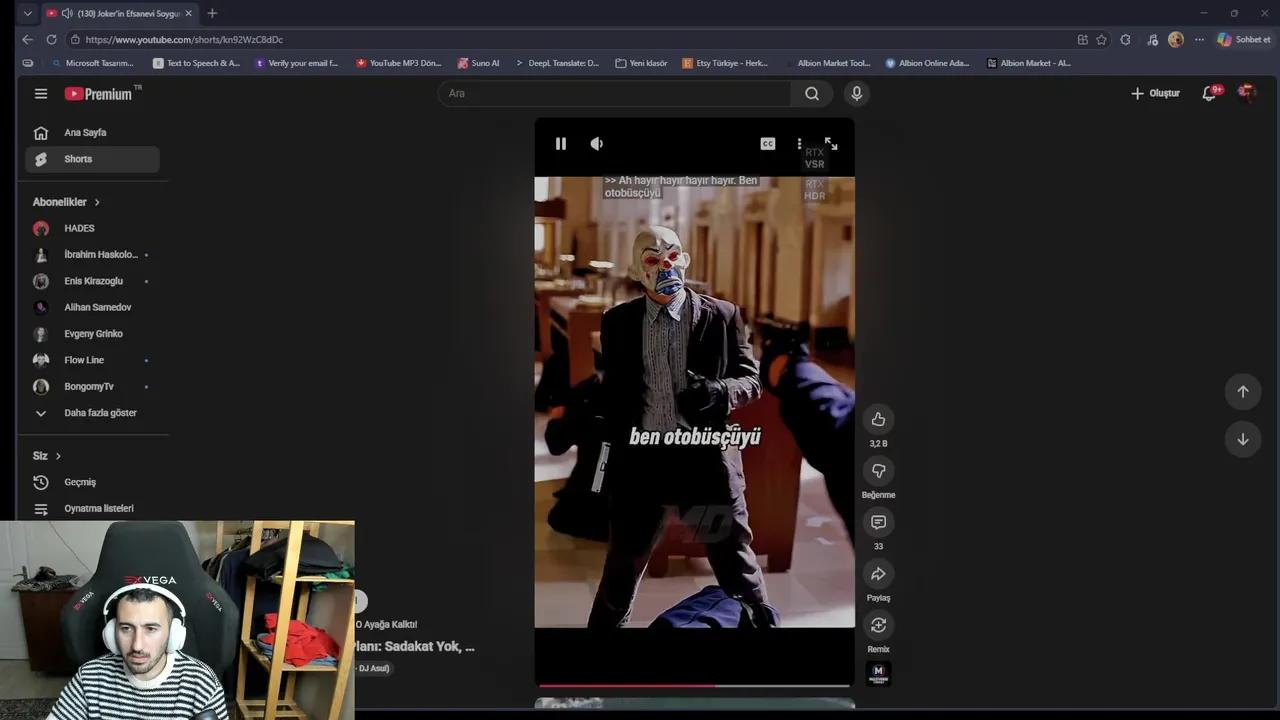Open the tab list dropdown arrow
The width and height of the screenshot is (1280, 720).
point(27,13)
